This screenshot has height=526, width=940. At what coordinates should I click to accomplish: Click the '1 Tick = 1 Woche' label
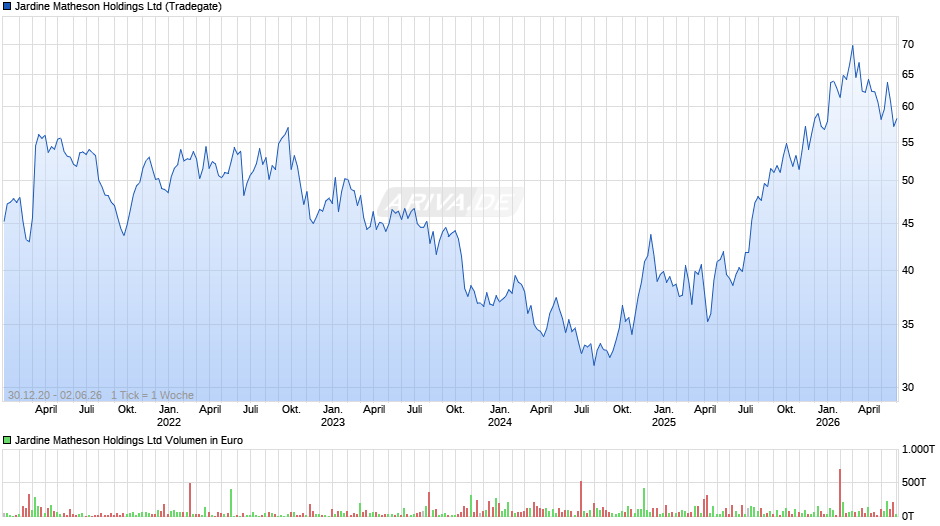tap(152, 395)
